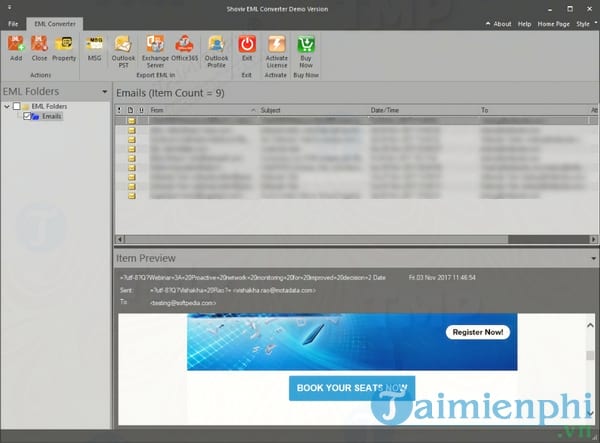This screenshot has width=600, height=443.
Task: Toggle the EML Folders root checkbox
Action: point(17,106)
